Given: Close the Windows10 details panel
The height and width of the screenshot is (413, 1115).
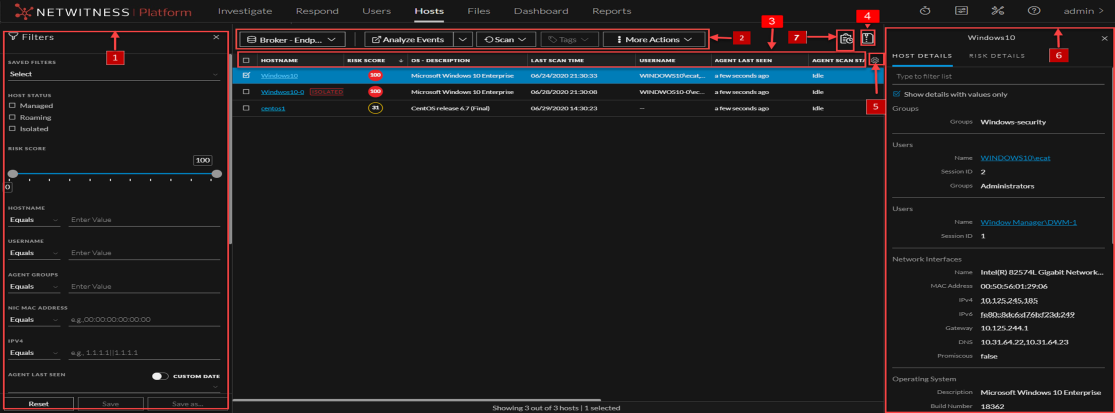Looking at the screenshot, I should click(1104, 38).
